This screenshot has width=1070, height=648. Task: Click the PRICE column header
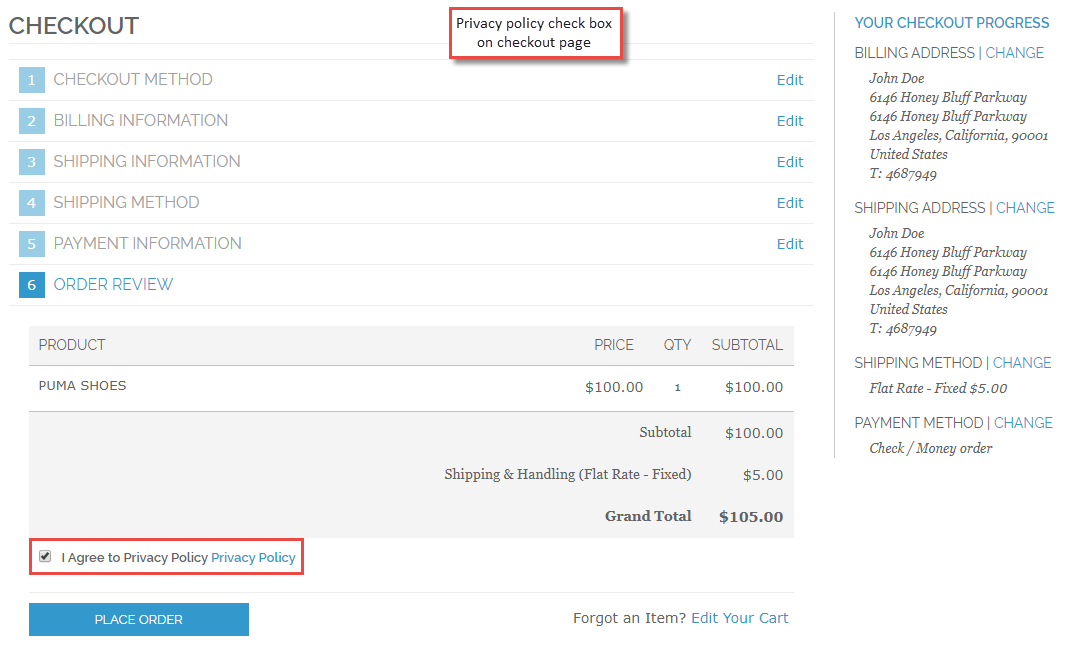[x=613, y=344]
